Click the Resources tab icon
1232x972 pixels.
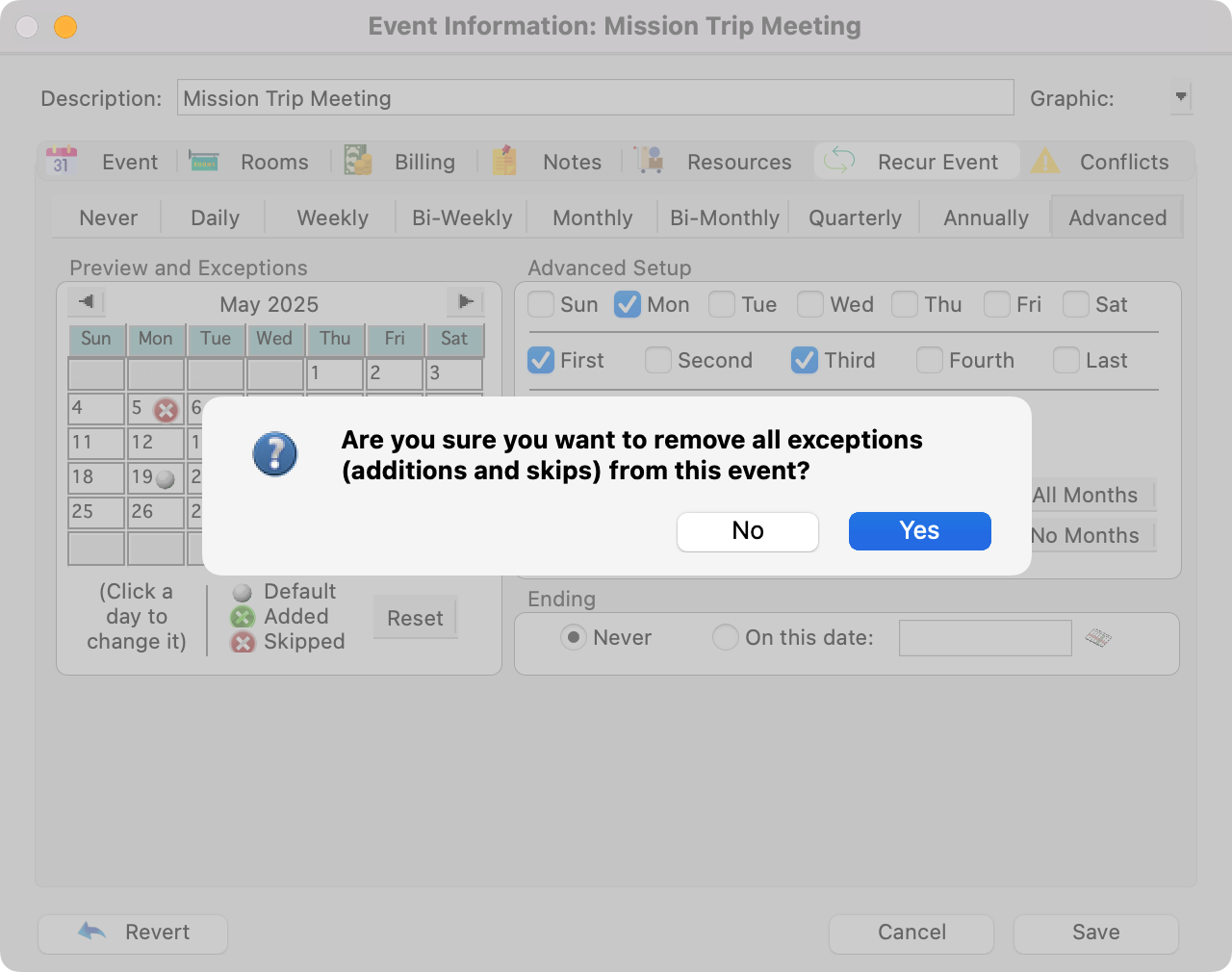(x=651, y=161)
